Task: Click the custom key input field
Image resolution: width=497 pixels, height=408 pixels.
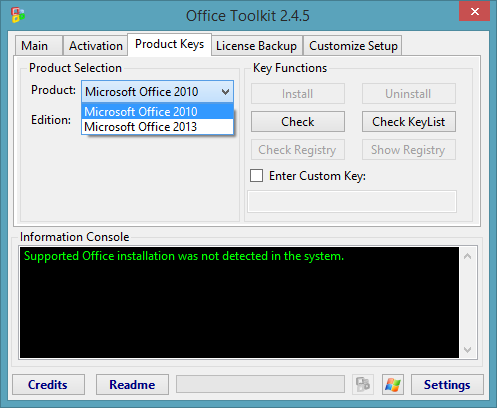Action: [x=352, y=201]
